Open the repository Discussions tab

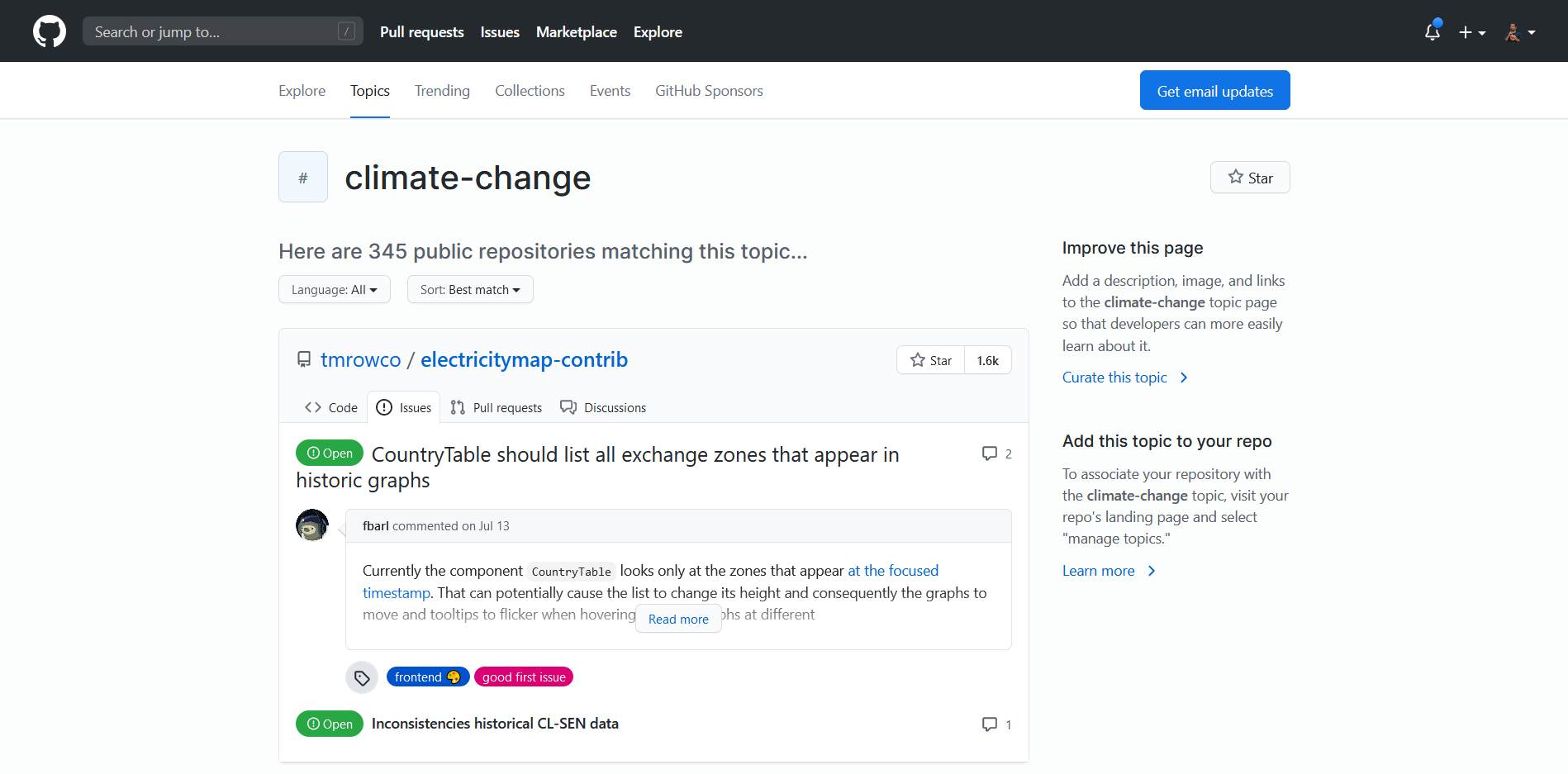click(603, 407)
